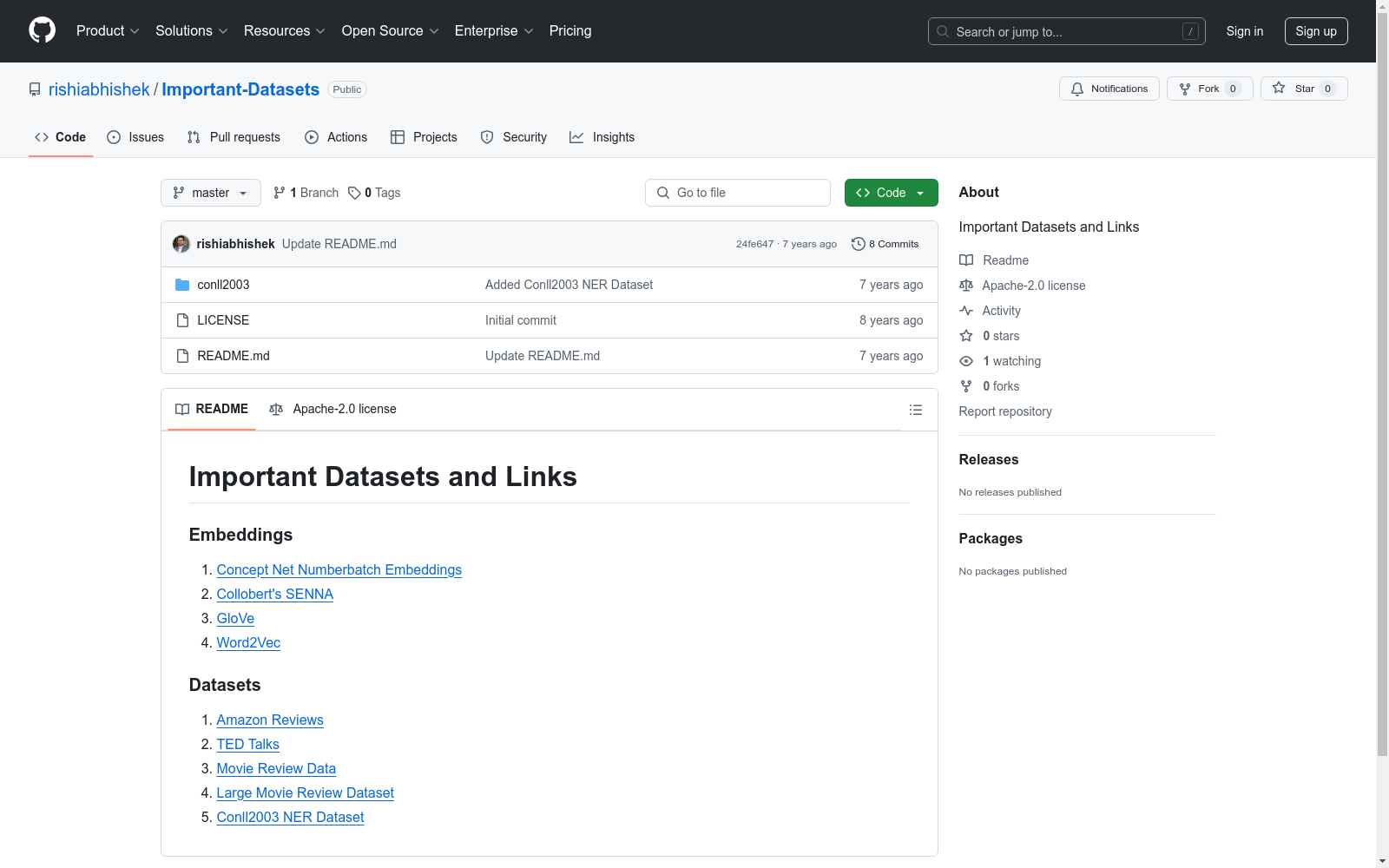Open commit 24fe647 hash link
Image resolution: width=1389 pixels, height=868 pixels.
click(754, 244)
